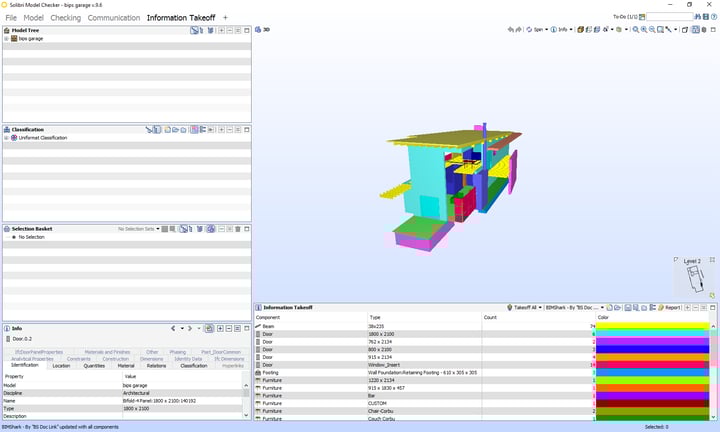Screen dimensions: 720x432
Task: Expand the Uniformat Classification node
Action: [x=6, y=138]
